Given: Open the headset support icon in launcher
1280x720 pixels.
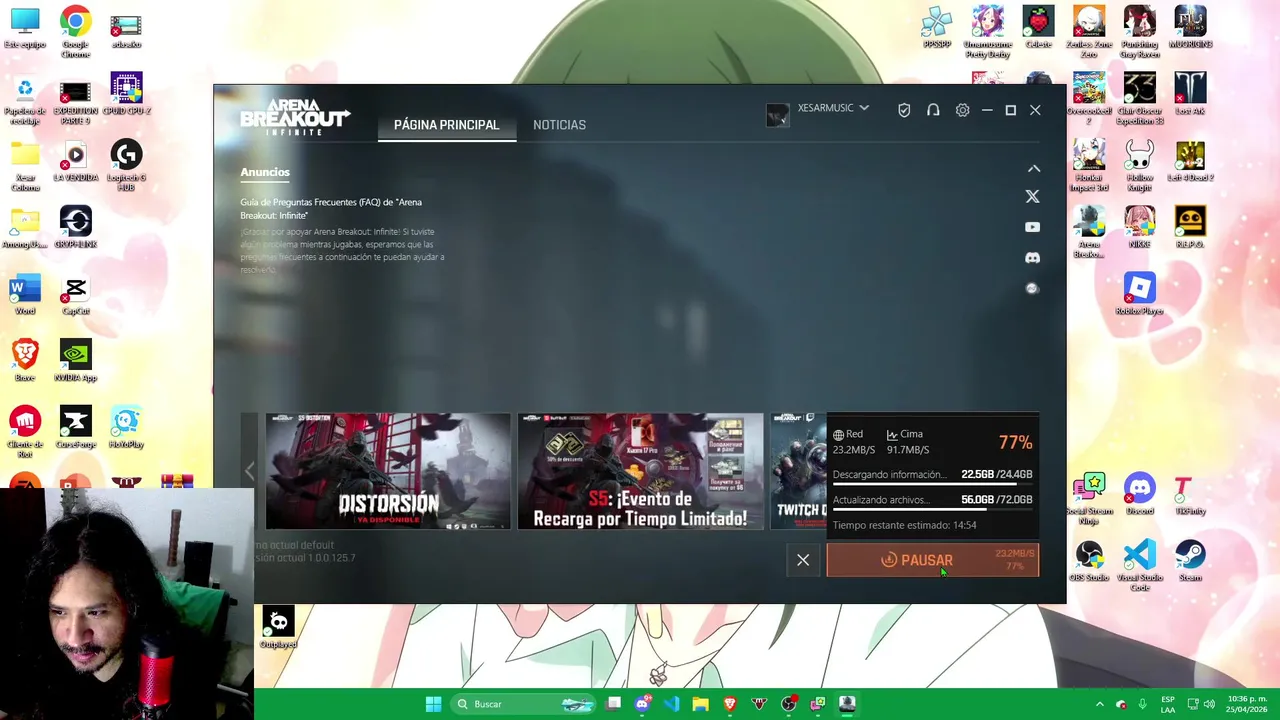Looking at the screenshot, I should click(933, 110).
